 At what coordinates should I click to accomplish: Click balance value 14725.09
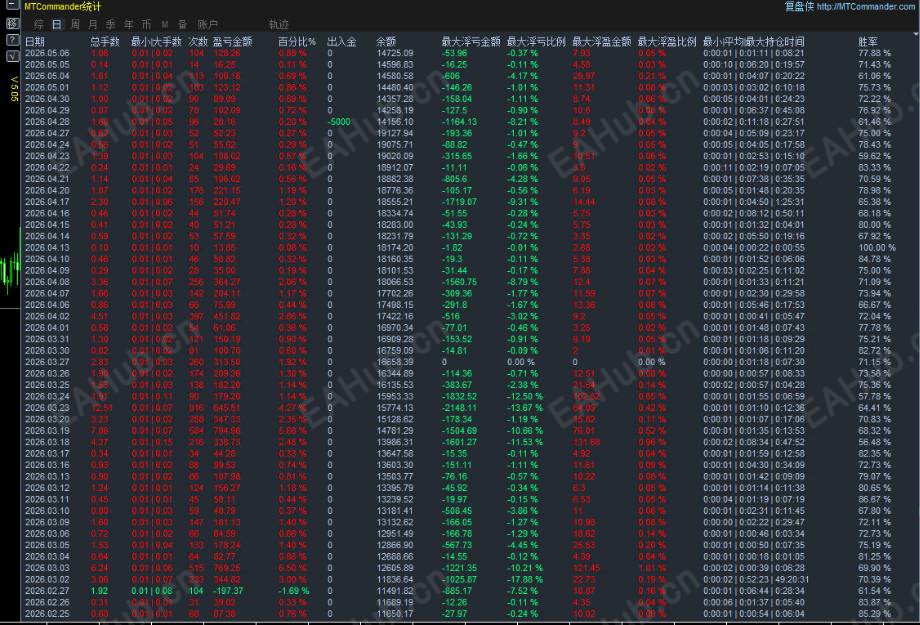tap(395, 53)
